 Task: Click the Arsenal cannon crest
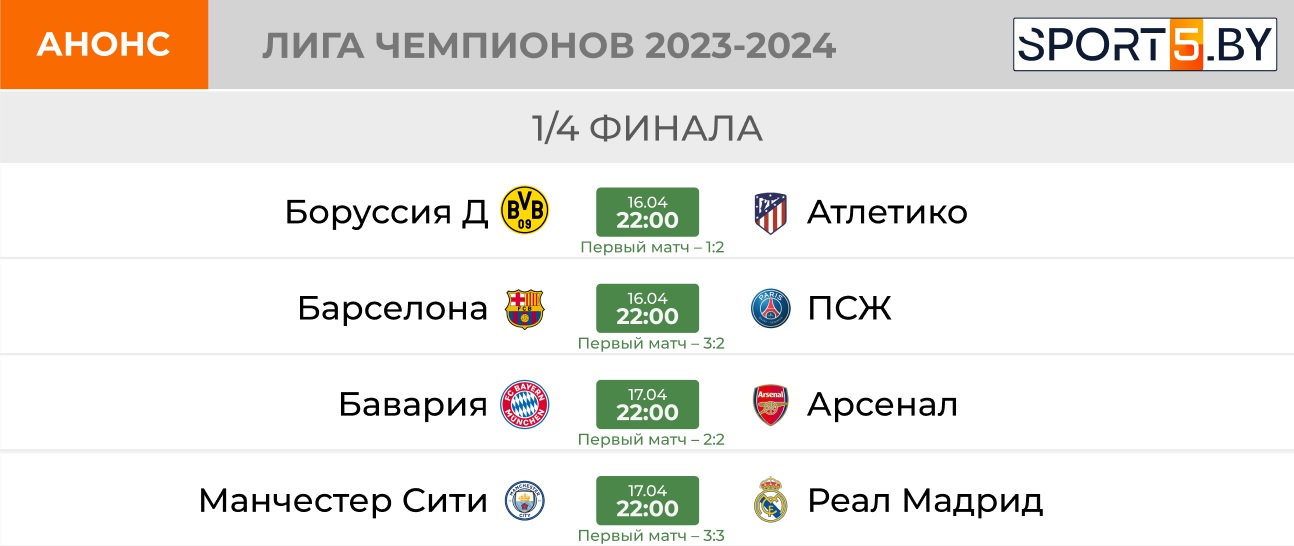click(x=770, y=405)
